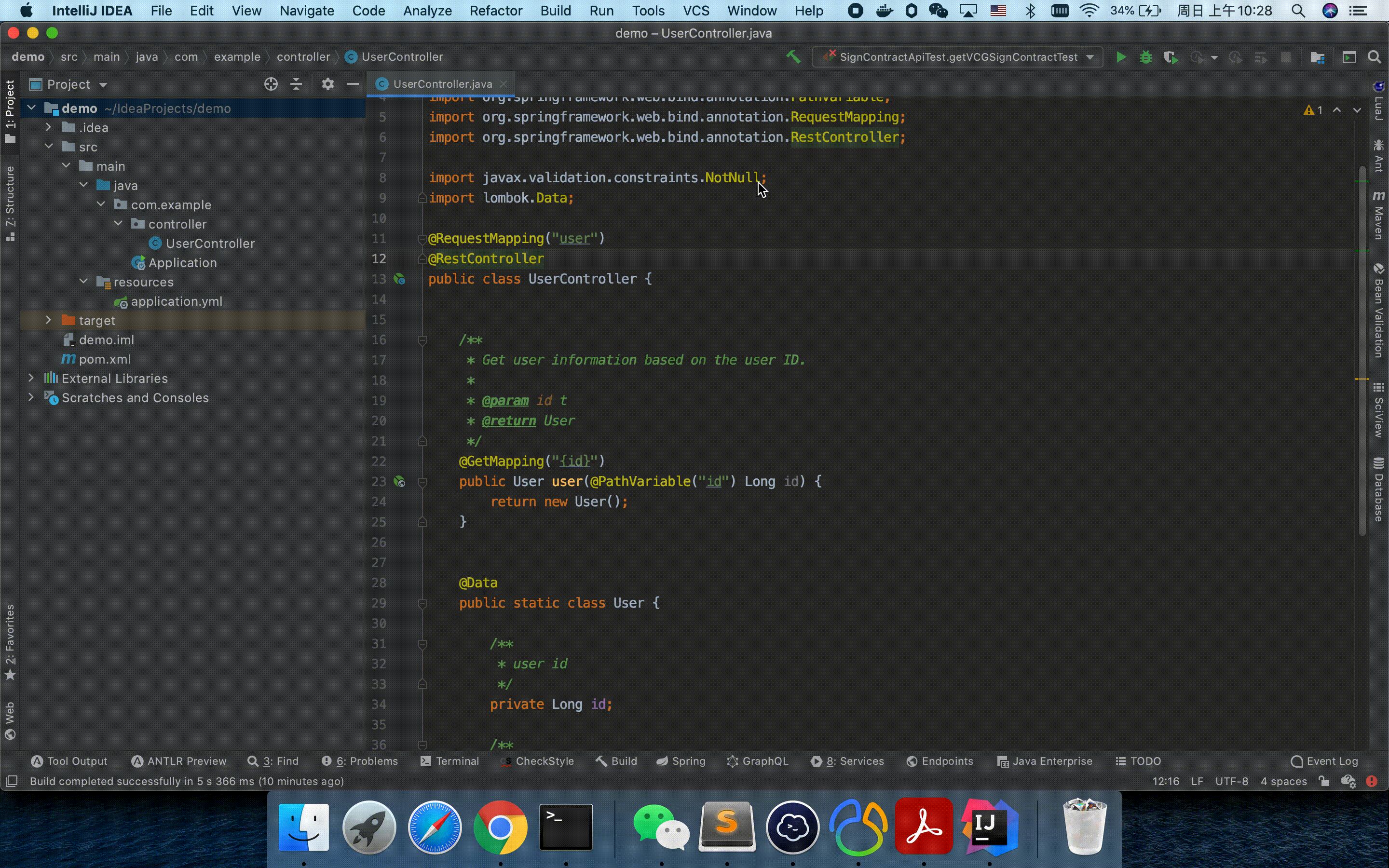Open Project panel settings gear
This screenshot has height=868, width=1389.
tap(328, 84)
